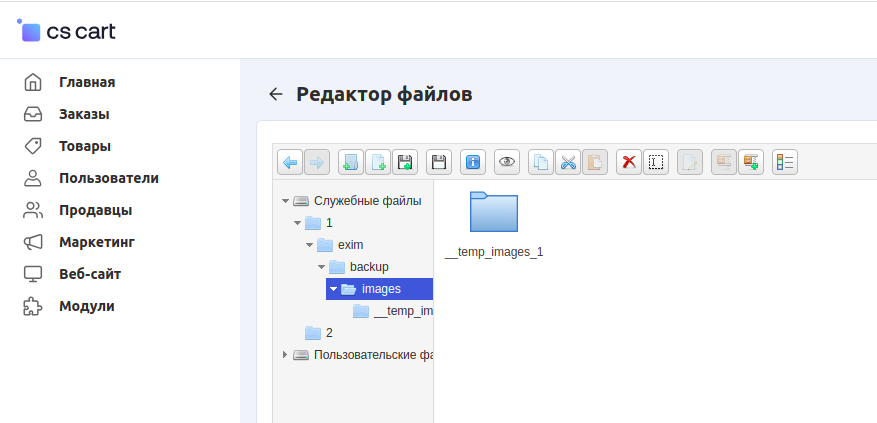The width and height of the screenshot is (877, 423).
Task: Click the create archive icon with plus
Action: coord(751,163)
